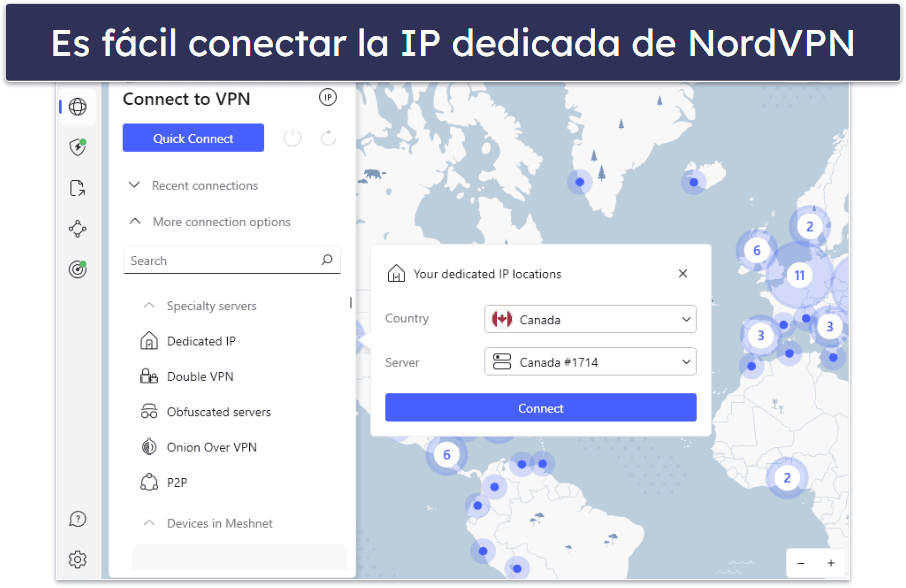
Task: Click the Obfuscated servers glasses icon
Action: tap(149, 412)
